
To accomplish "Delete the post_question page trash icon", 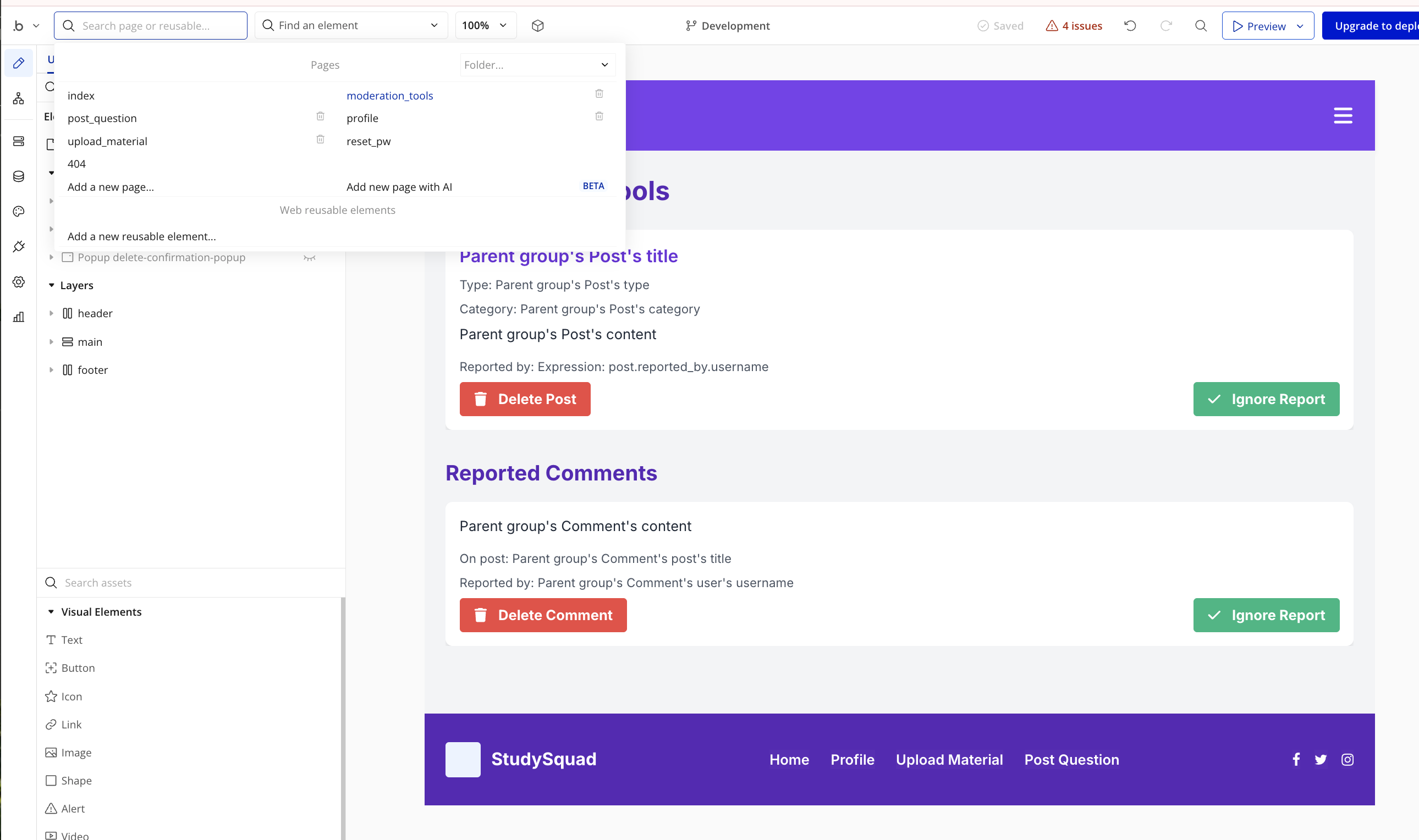I will [x=320, y=117].
